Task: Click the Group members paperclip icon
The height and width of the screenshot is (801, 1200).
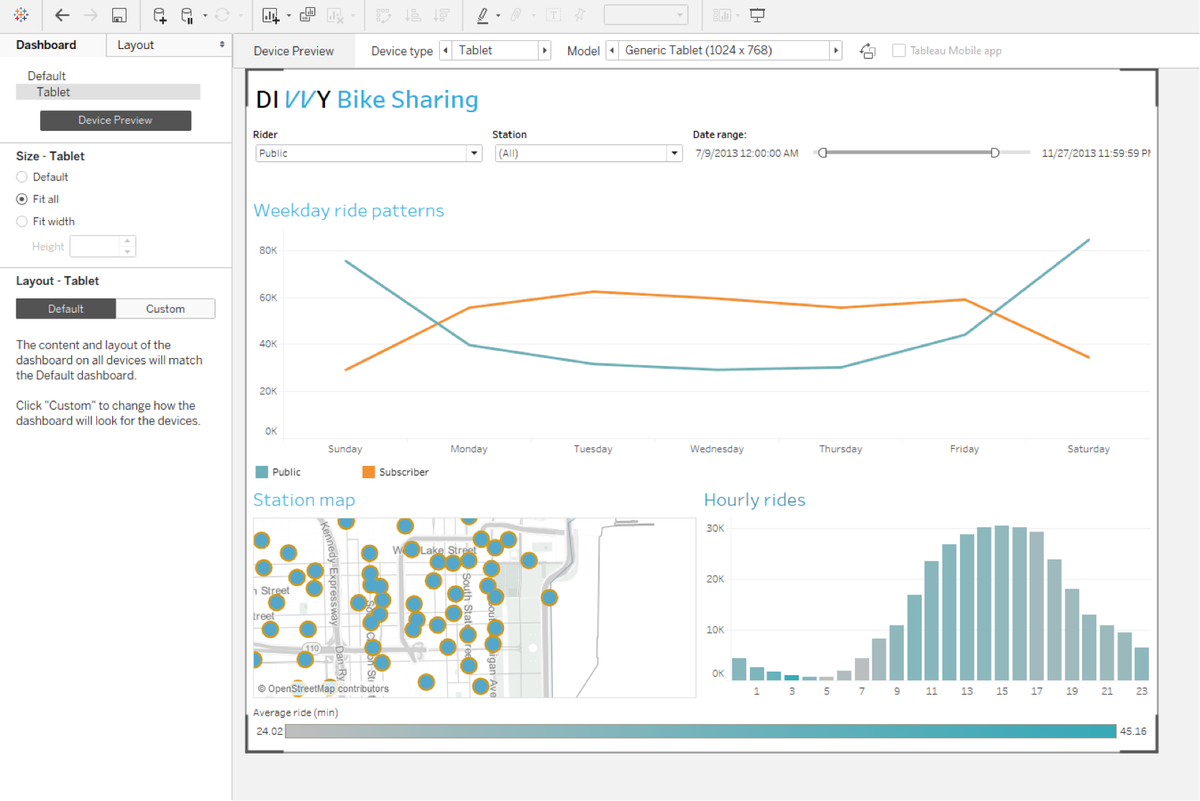Action: (517, 15)
